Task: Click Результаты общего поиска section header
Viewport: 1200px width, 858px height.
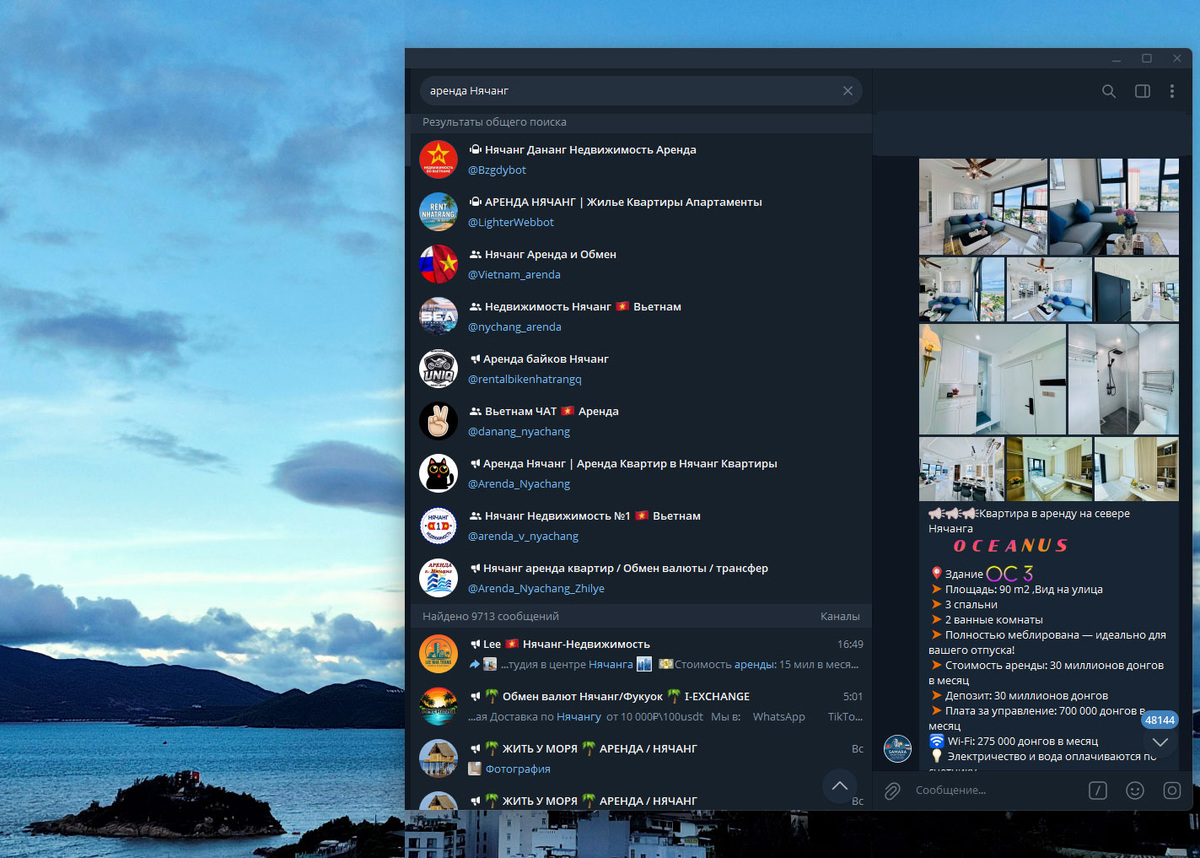Action: (494, 122)
